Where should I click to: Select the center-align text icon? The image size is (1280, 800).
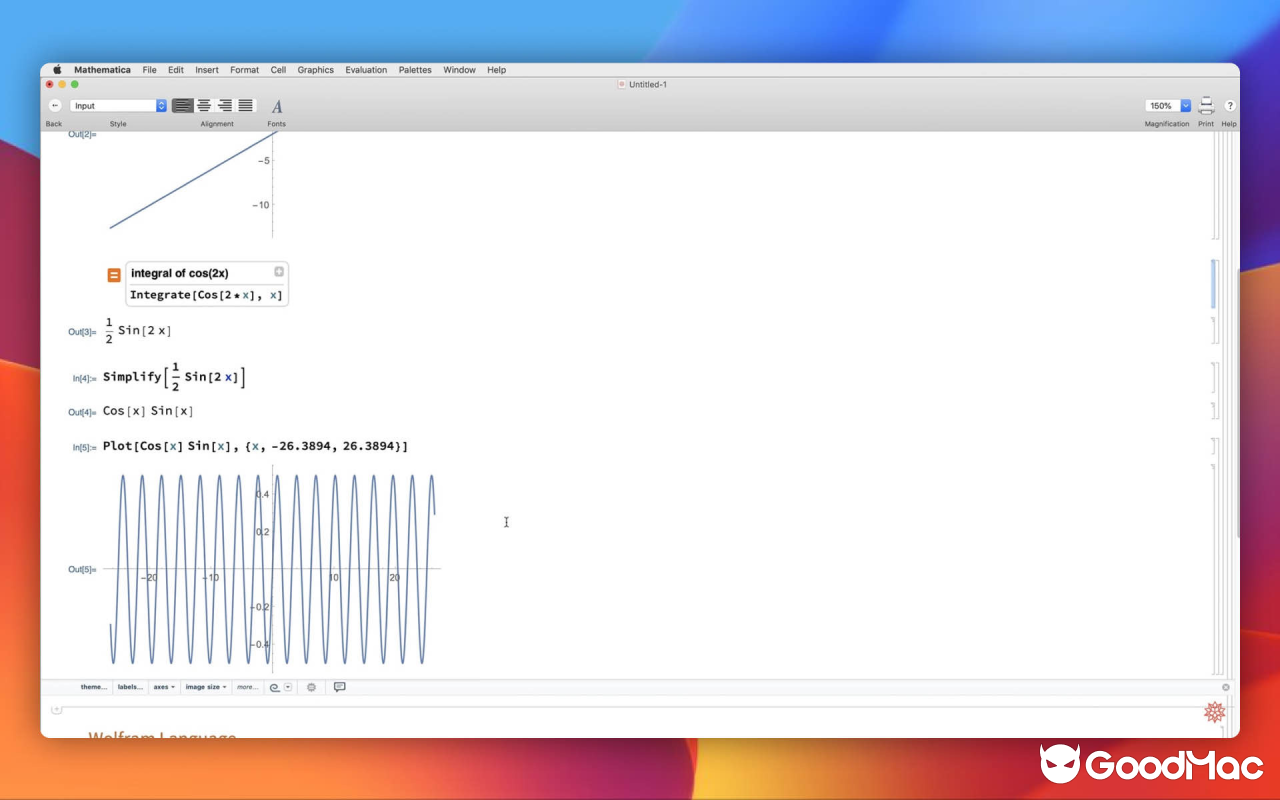tap(204, 105)
